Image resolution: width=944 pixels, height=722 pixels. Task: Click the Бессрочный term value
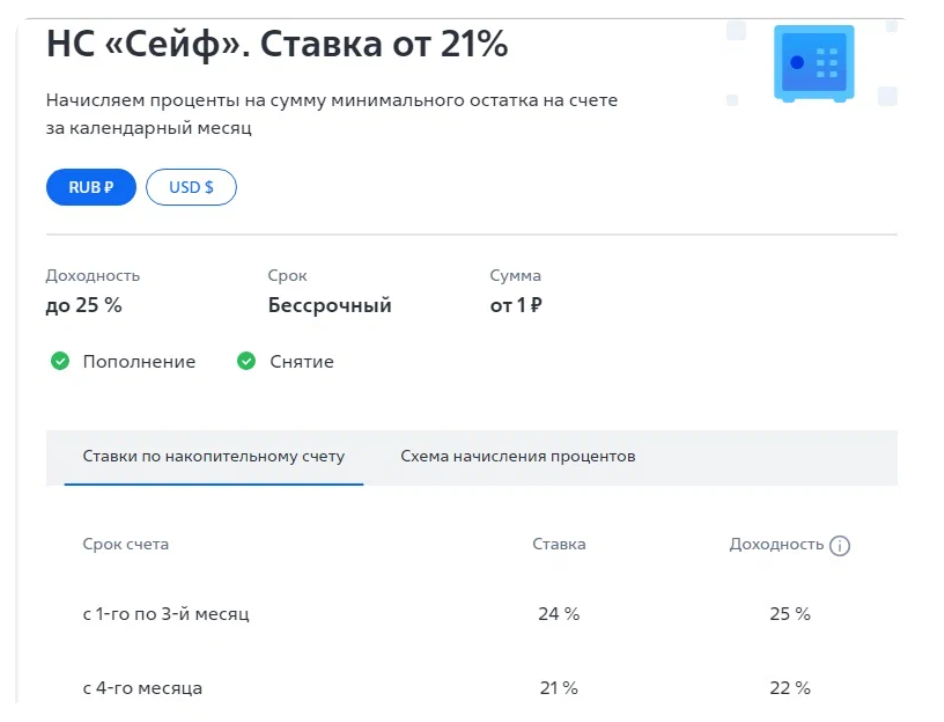330,305
